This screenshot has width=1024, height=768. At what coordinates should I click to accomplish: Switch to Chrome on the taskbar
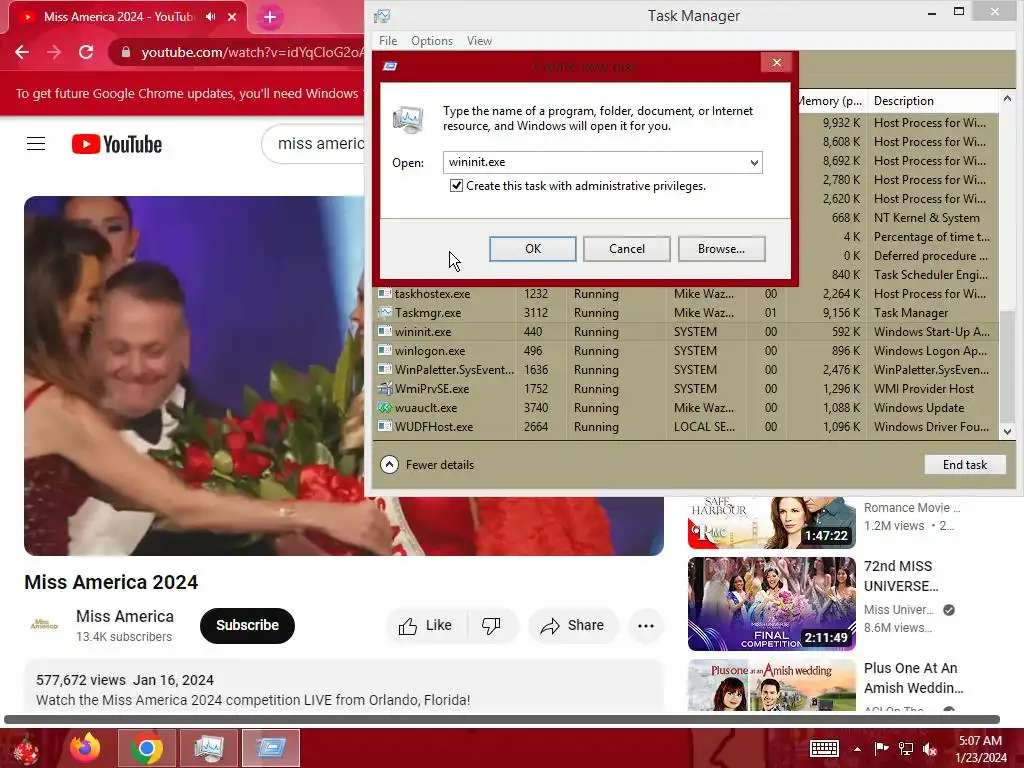[x=147, y=748]
